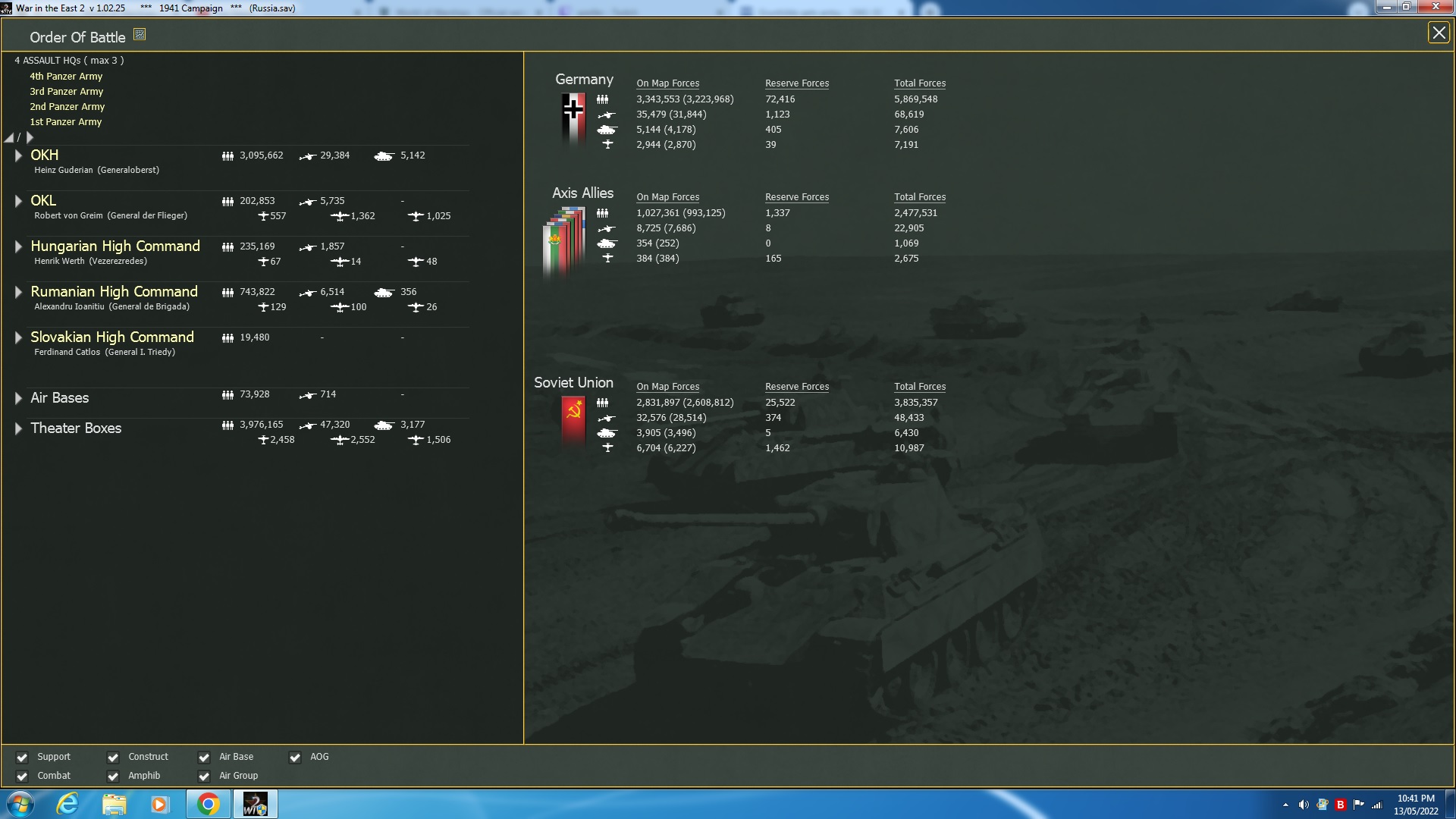
Task: Expand Rumanian High Command entry
Action: pyautogui.click(x=18, y=292)
